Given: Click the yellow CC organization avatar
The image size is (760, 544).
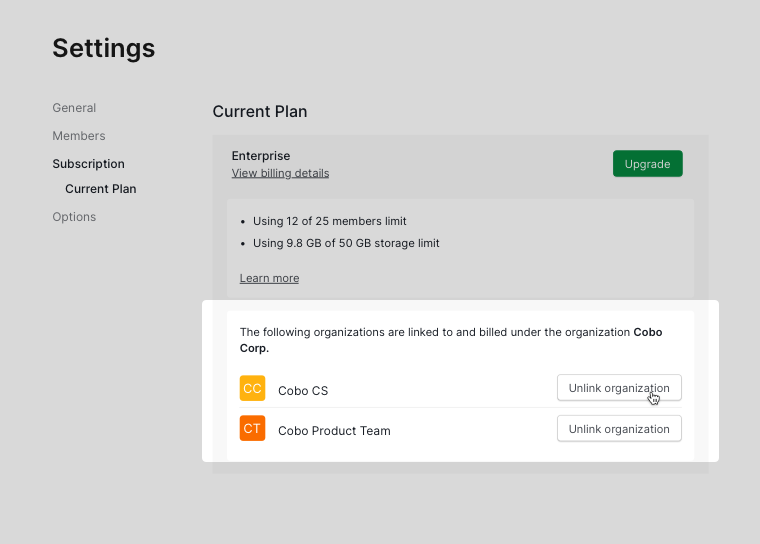Looking at the screenshot, I should (x=252, y=388).
